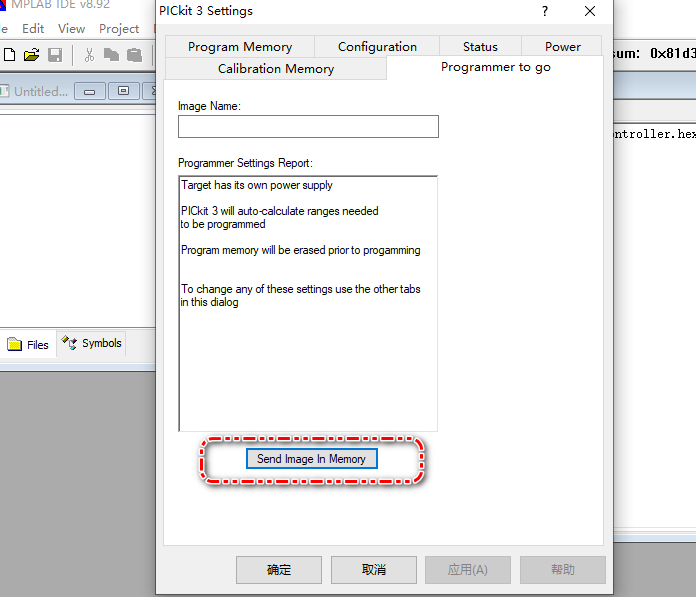
Task: Click the Image Name label
Action: [x=210, y=106]
